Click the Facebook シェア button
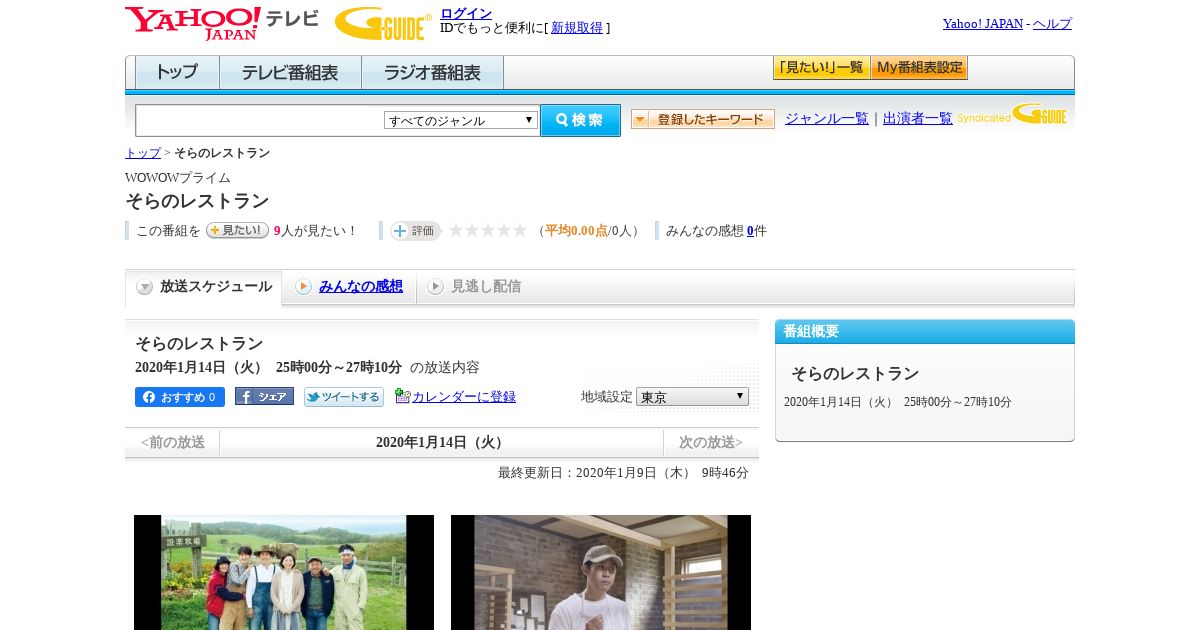 [x=264, y=397]
